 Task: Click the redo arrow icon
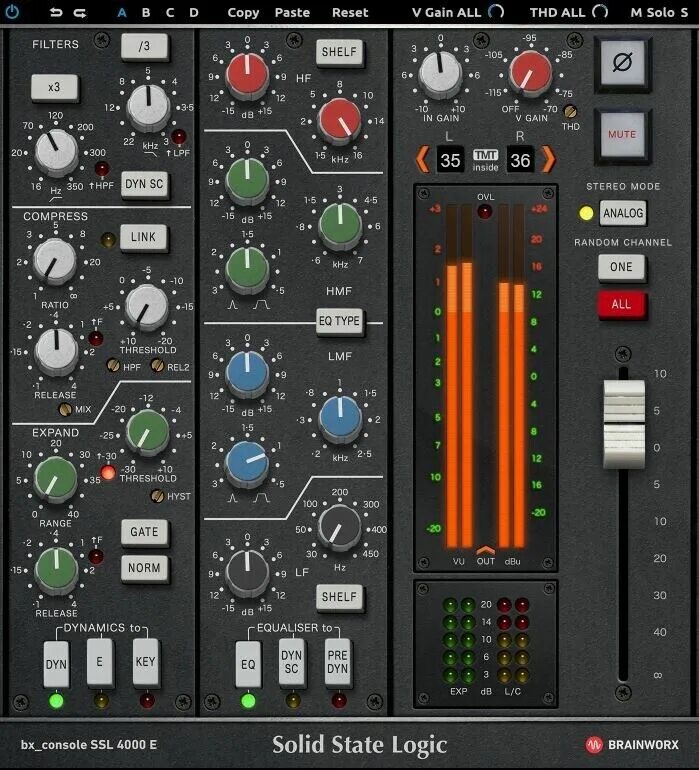[x=80, y=12]
